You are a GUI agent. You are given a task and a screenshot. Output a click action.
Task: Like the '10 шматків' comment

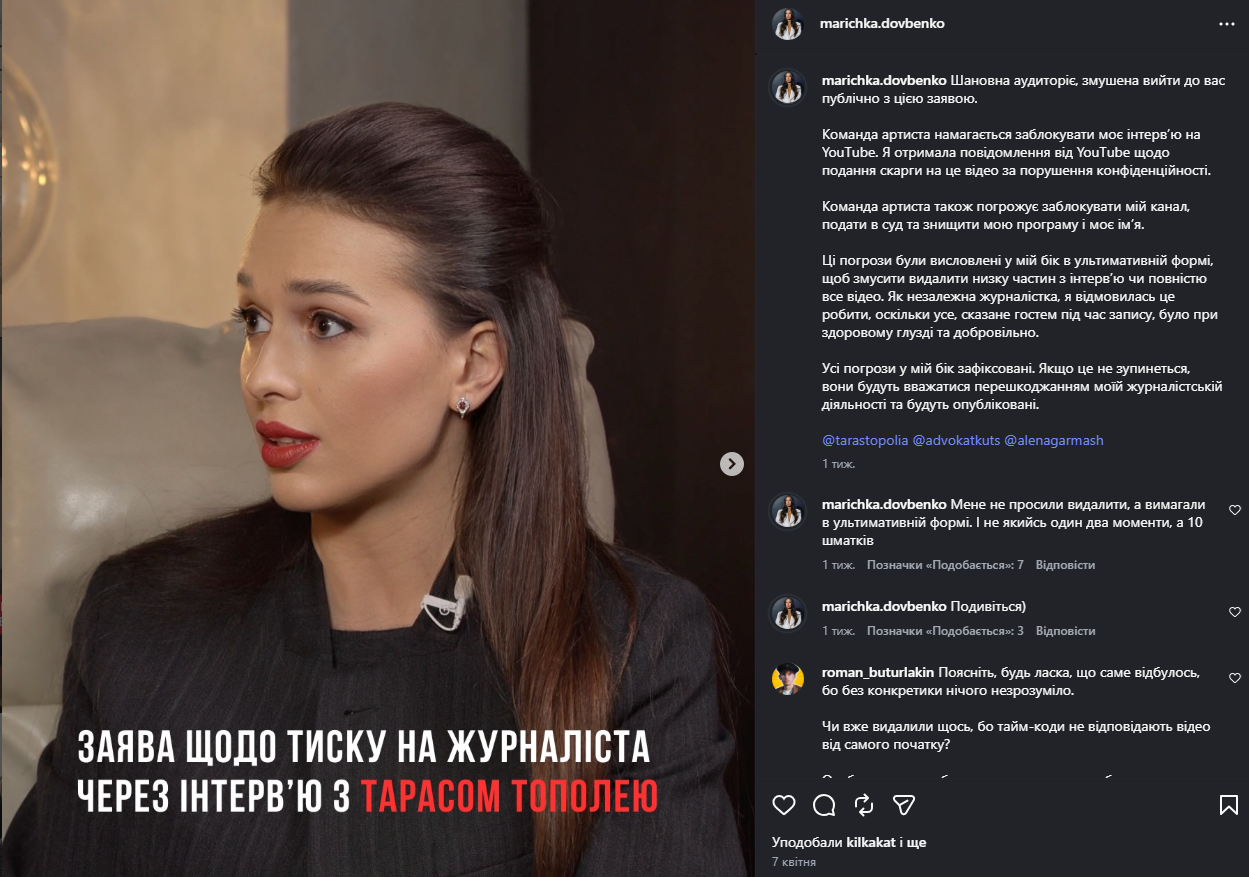(x=1234, y=510)
